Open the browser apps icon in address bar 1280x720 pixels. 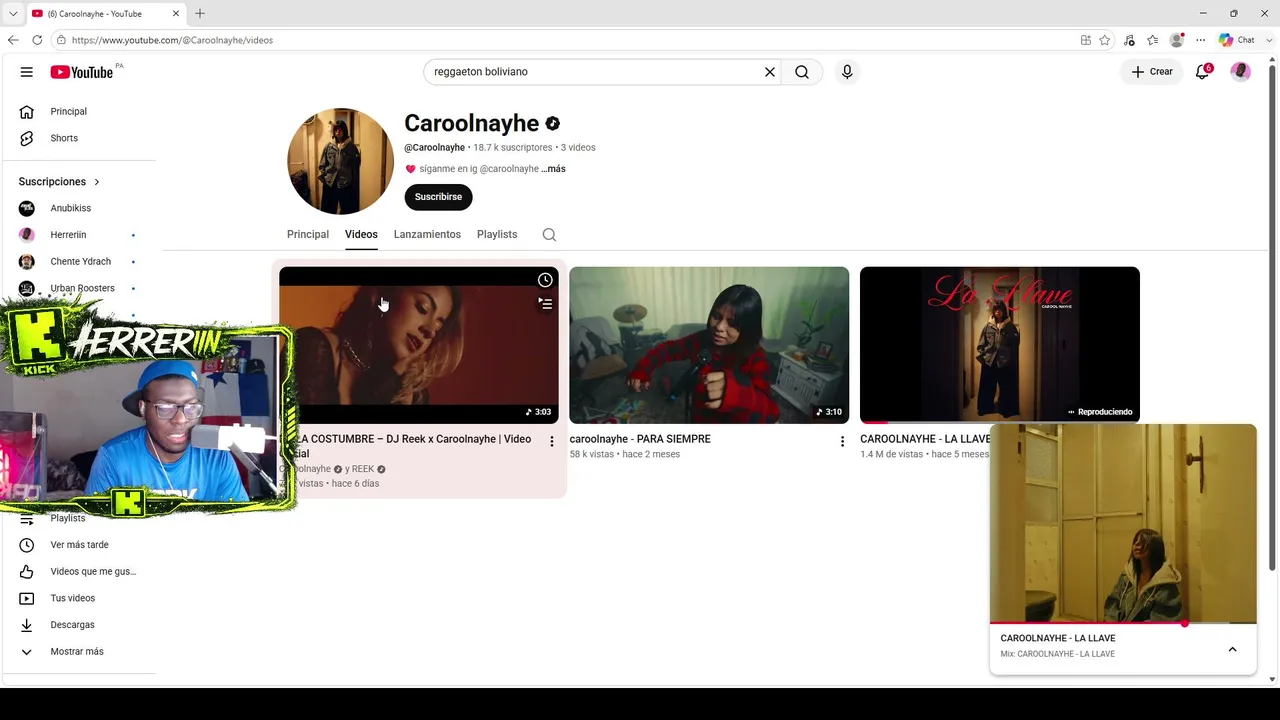[x=1086, y=40]
